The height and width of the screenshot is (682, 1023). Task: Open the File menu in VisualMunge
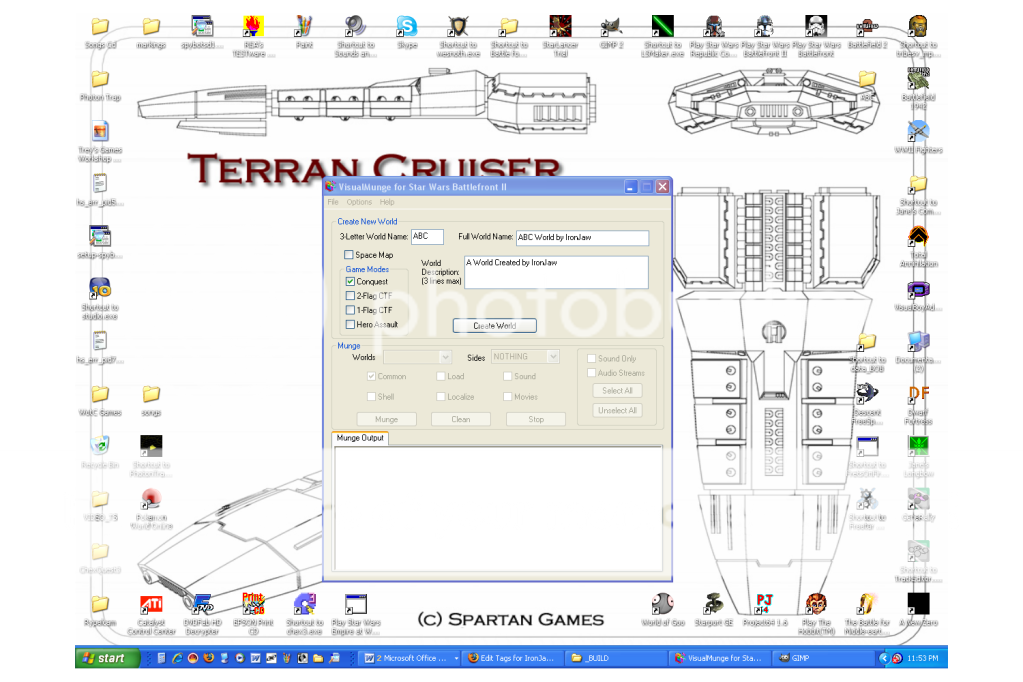point(333,202)
